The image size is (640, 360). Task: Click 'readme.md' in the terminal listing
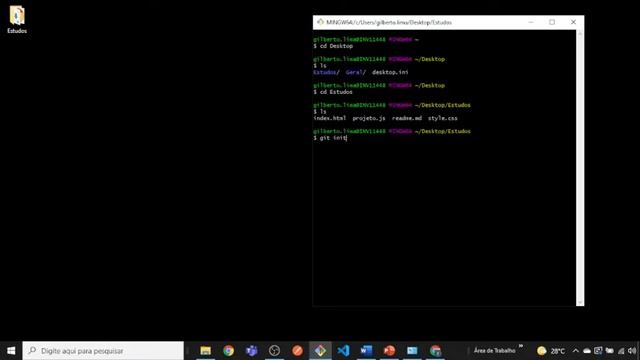pos(407,118)
